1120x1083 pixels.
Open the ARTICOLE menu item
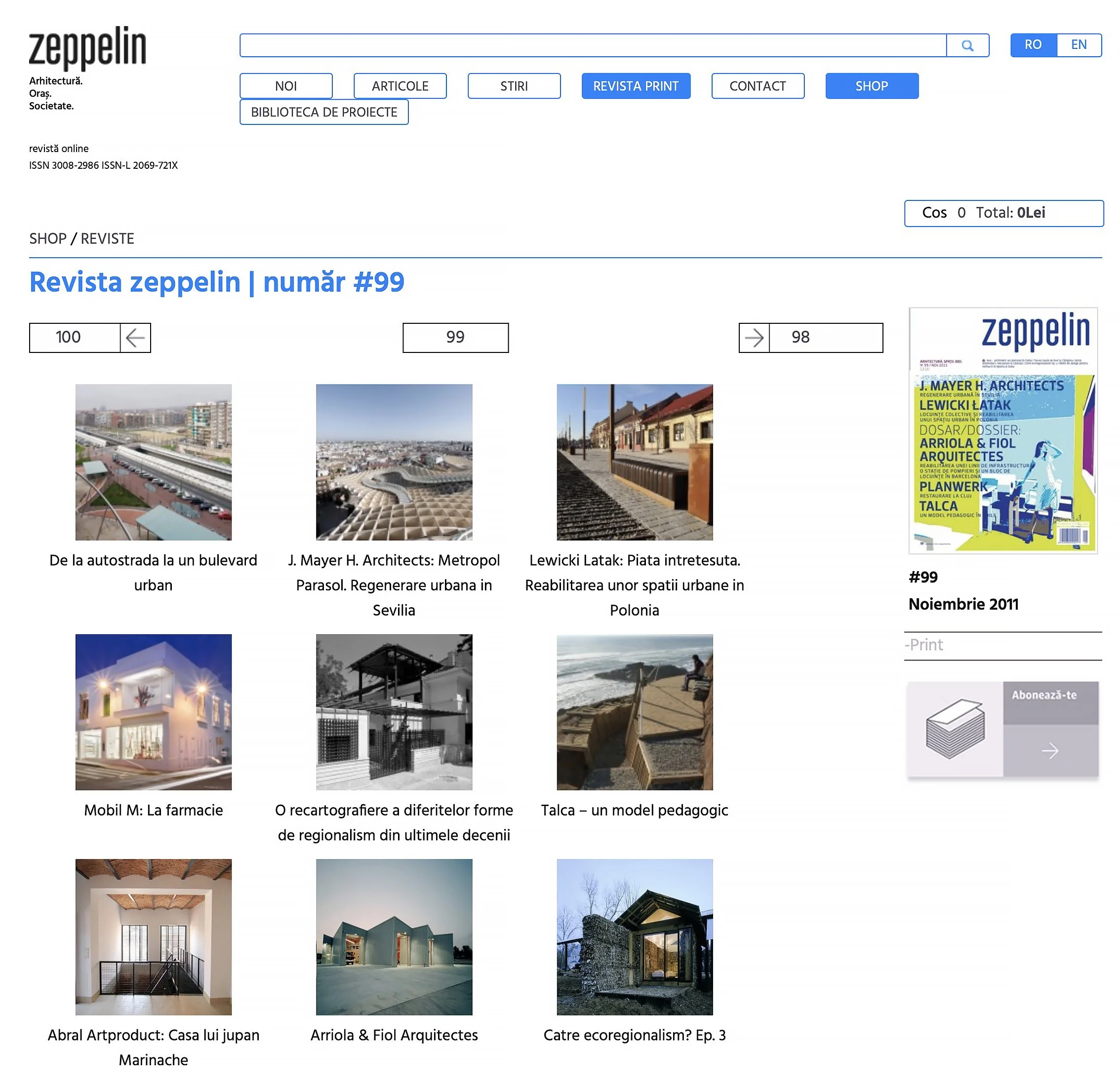[400, 86]
